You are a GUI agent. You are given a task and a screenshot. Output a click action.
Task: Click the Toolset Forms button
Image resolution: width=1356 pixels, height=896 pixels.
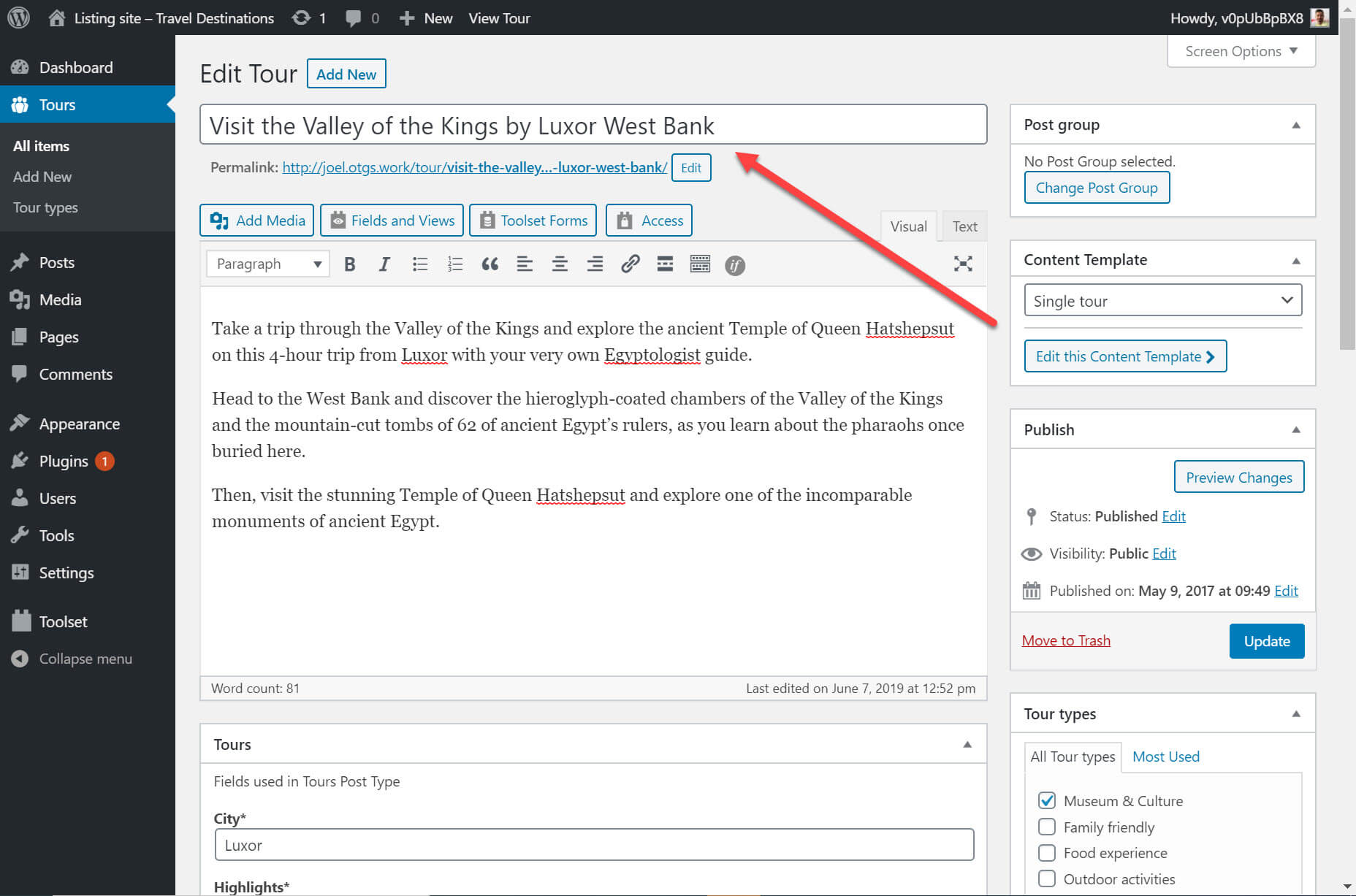coord(533,221)
